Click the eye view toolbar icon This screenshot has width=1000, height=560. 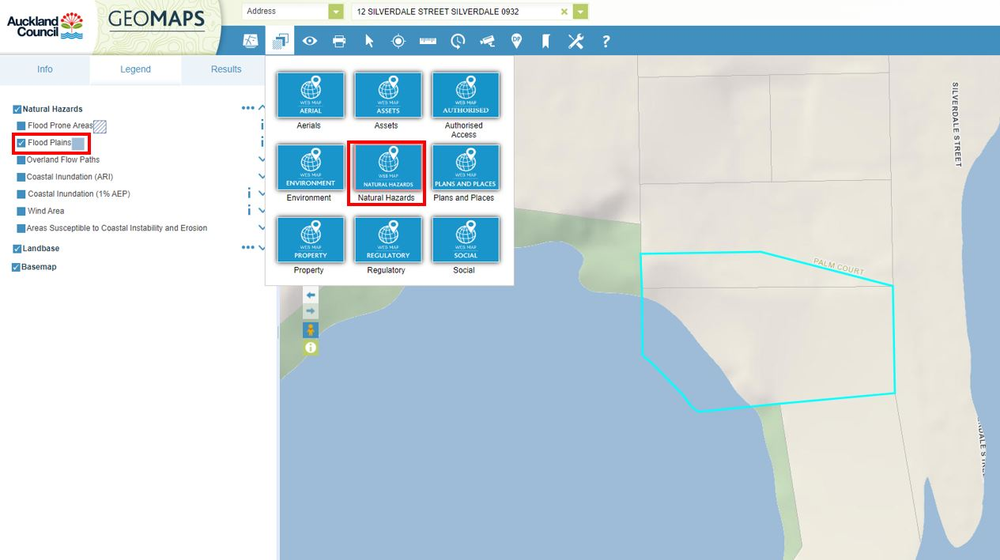tap(310, 41)
